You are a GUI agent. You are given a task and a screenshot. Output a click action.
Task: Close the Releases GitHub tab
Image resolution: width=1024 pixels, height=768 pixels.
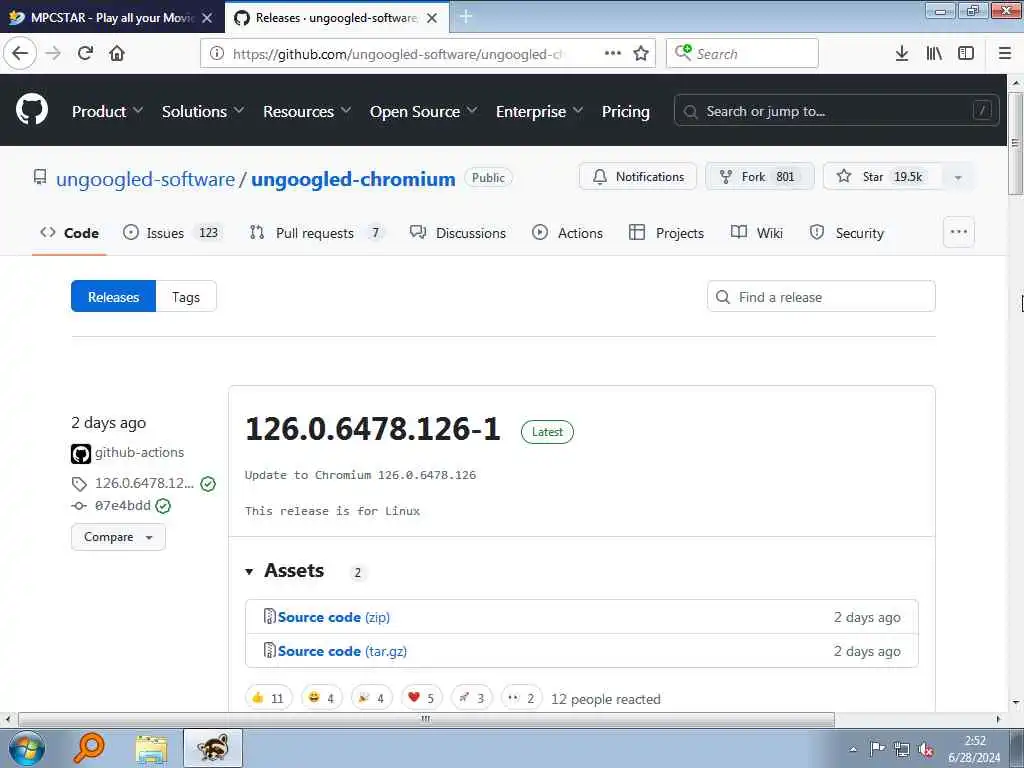(x=432, y=18)
